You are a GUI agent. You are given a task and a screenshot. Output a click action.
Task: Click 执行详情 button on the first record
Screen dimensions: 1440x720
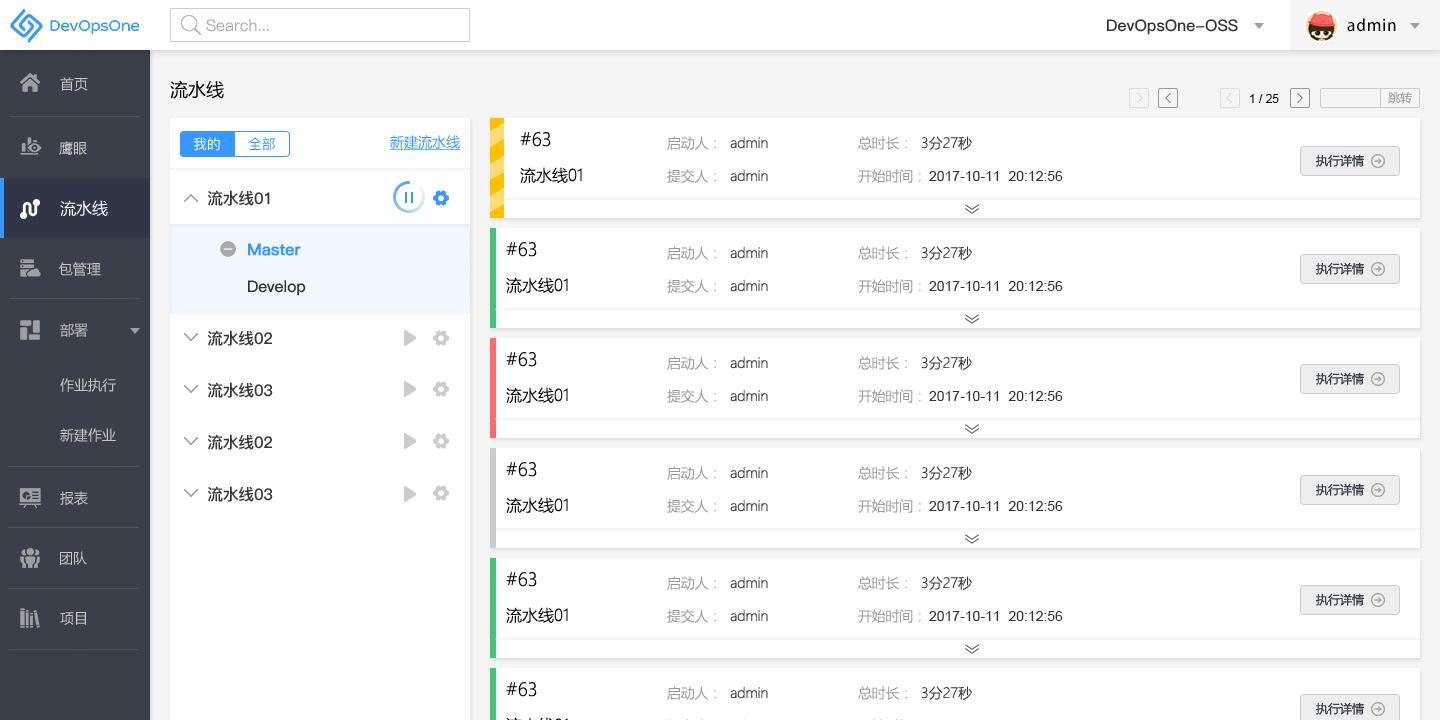tap(1349, 161)
